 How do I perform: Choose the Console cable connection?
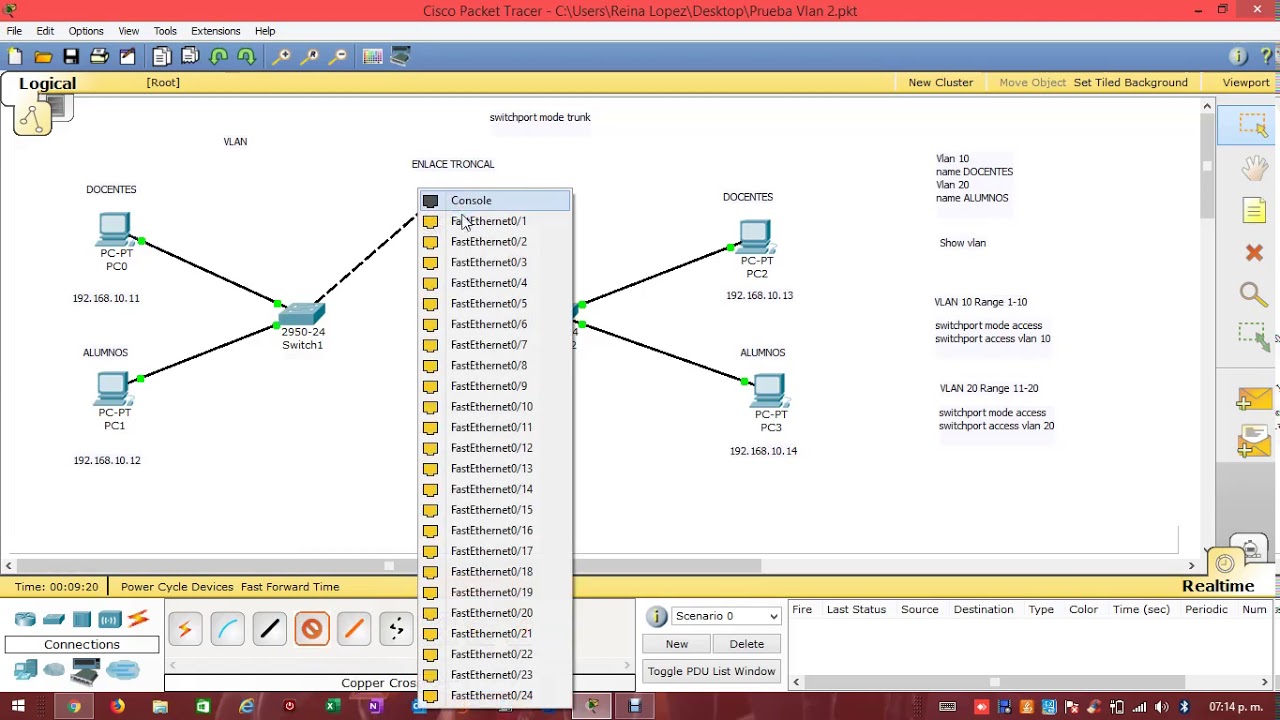point(227,629)
